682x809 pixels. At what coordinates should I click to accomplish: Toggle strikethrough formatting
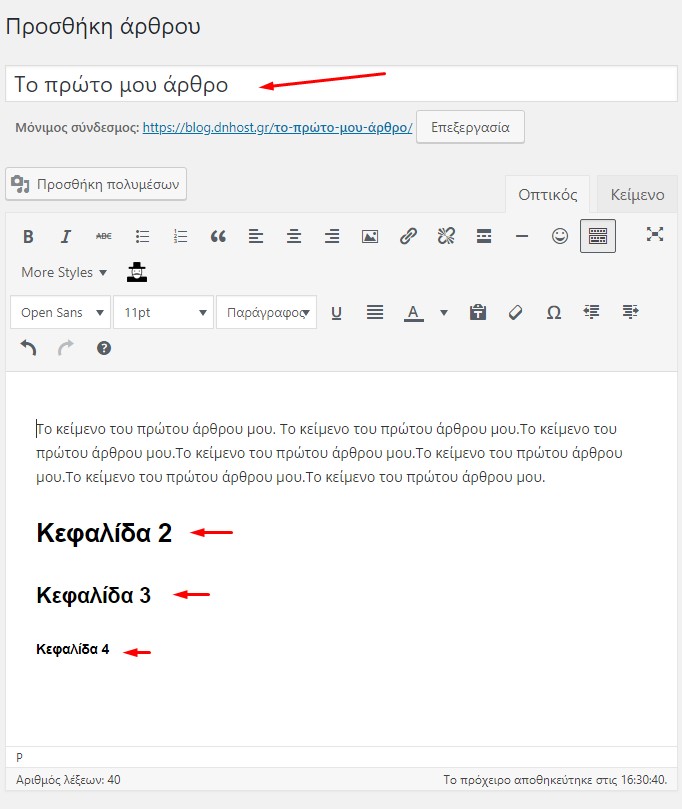coord(104,237)
